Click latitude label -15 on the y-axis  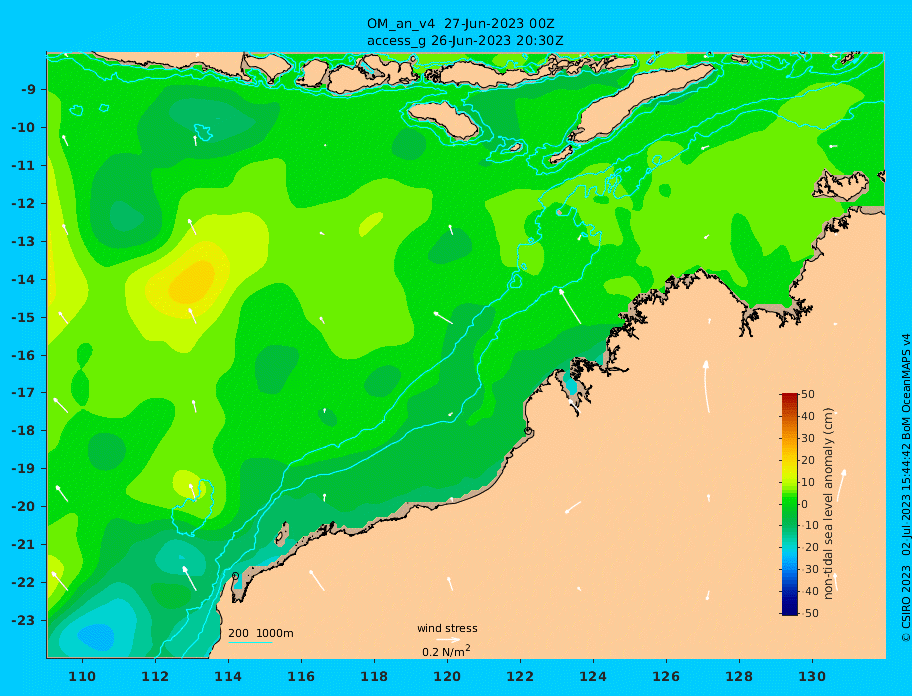click(24, 317)
